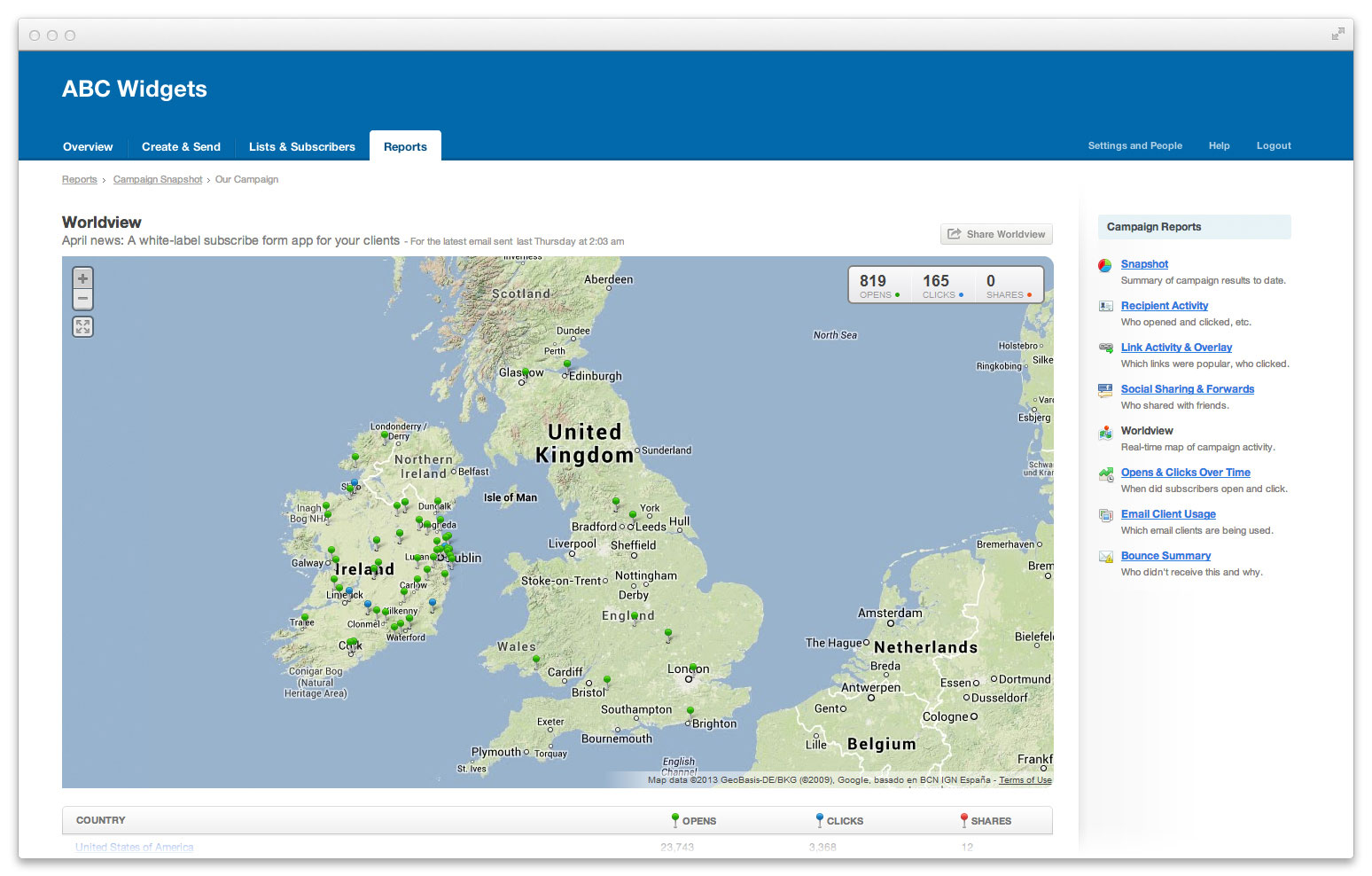Click the Worldview page heading
The width and height of the screenshot is (1372, 876).
click(x=102, y=223)
